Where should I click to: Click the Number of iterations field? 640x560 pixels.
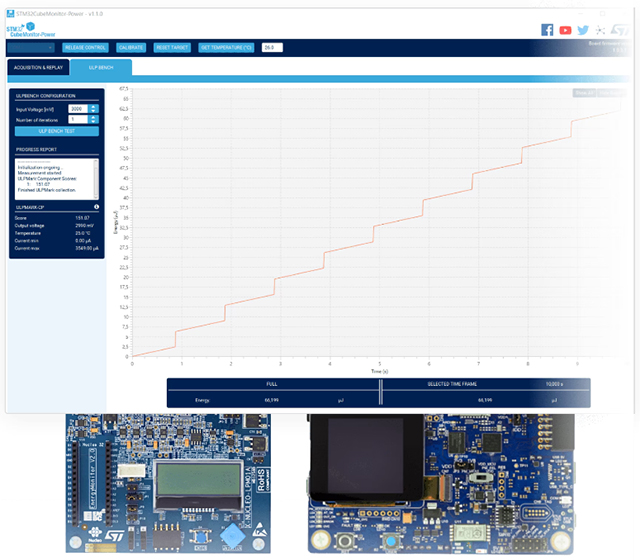point(78,119)
